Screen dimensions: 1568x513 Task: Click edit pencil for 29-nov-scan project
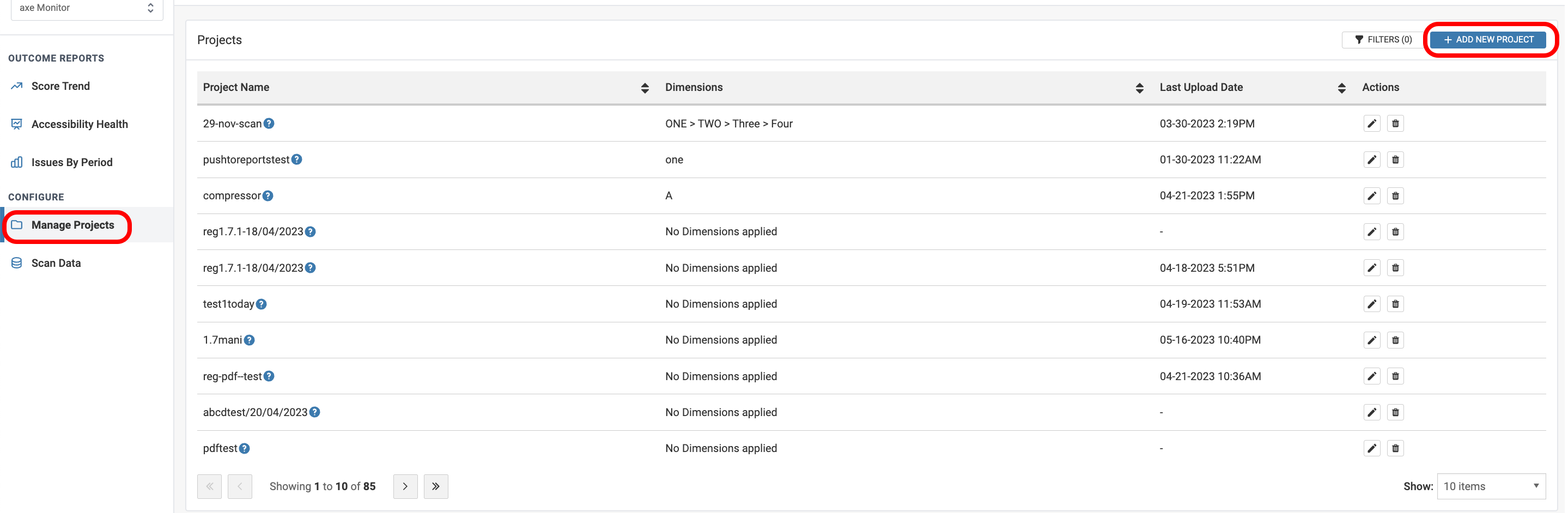click(1371, 124)
